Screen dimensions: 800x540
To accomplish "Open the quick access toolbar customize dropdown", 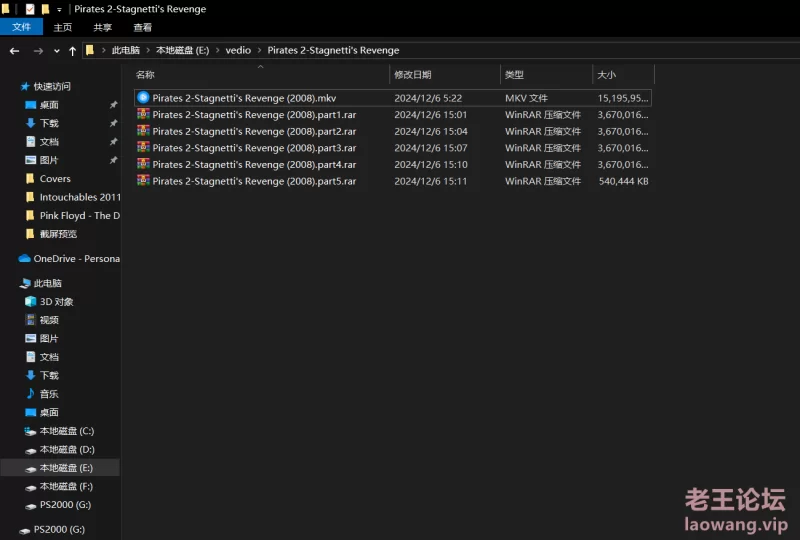I will tap(59, 9).
